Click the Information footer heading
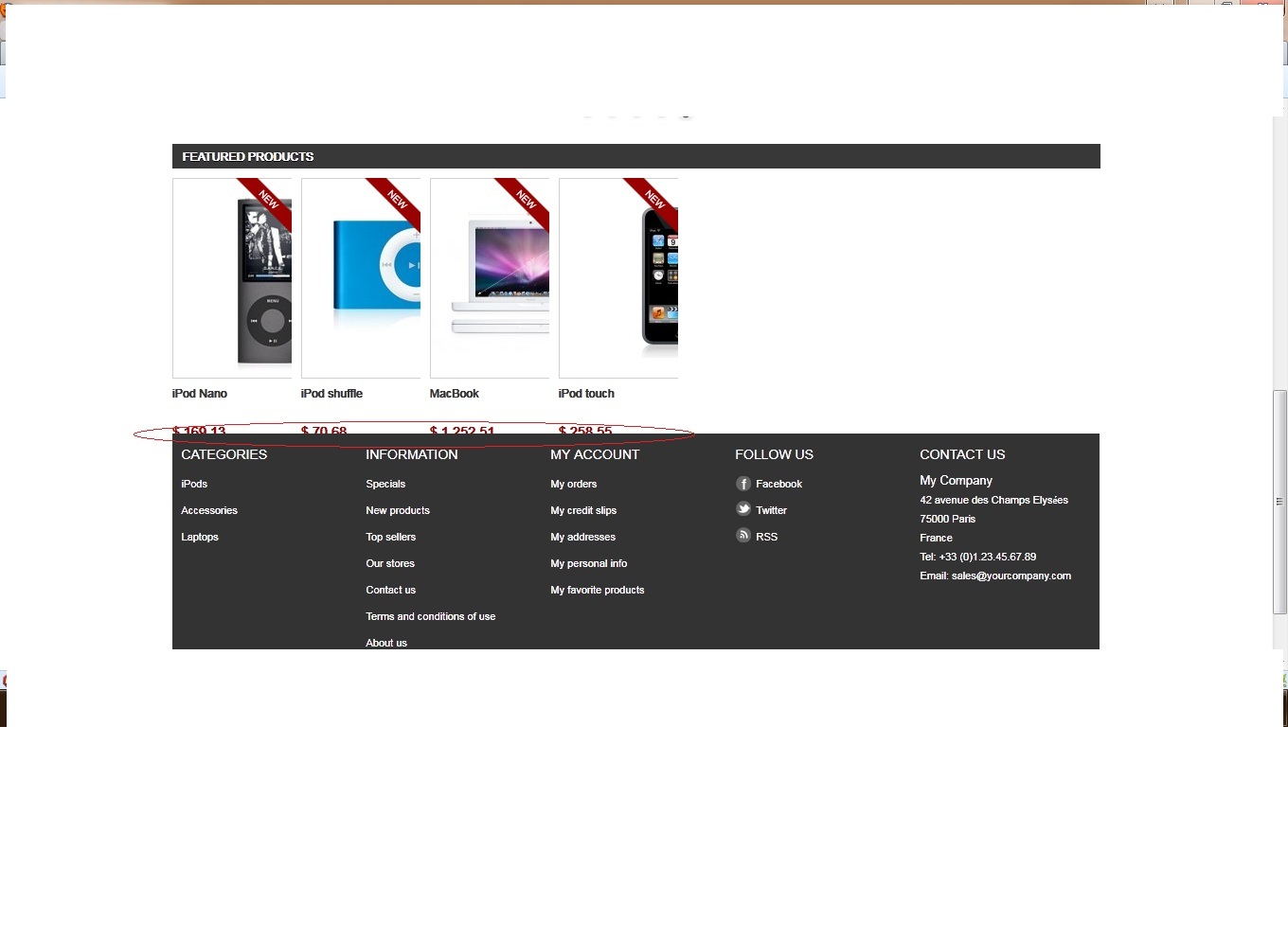Image resolution: width=1288 pixels, height=939 pixels. (412, 454)
